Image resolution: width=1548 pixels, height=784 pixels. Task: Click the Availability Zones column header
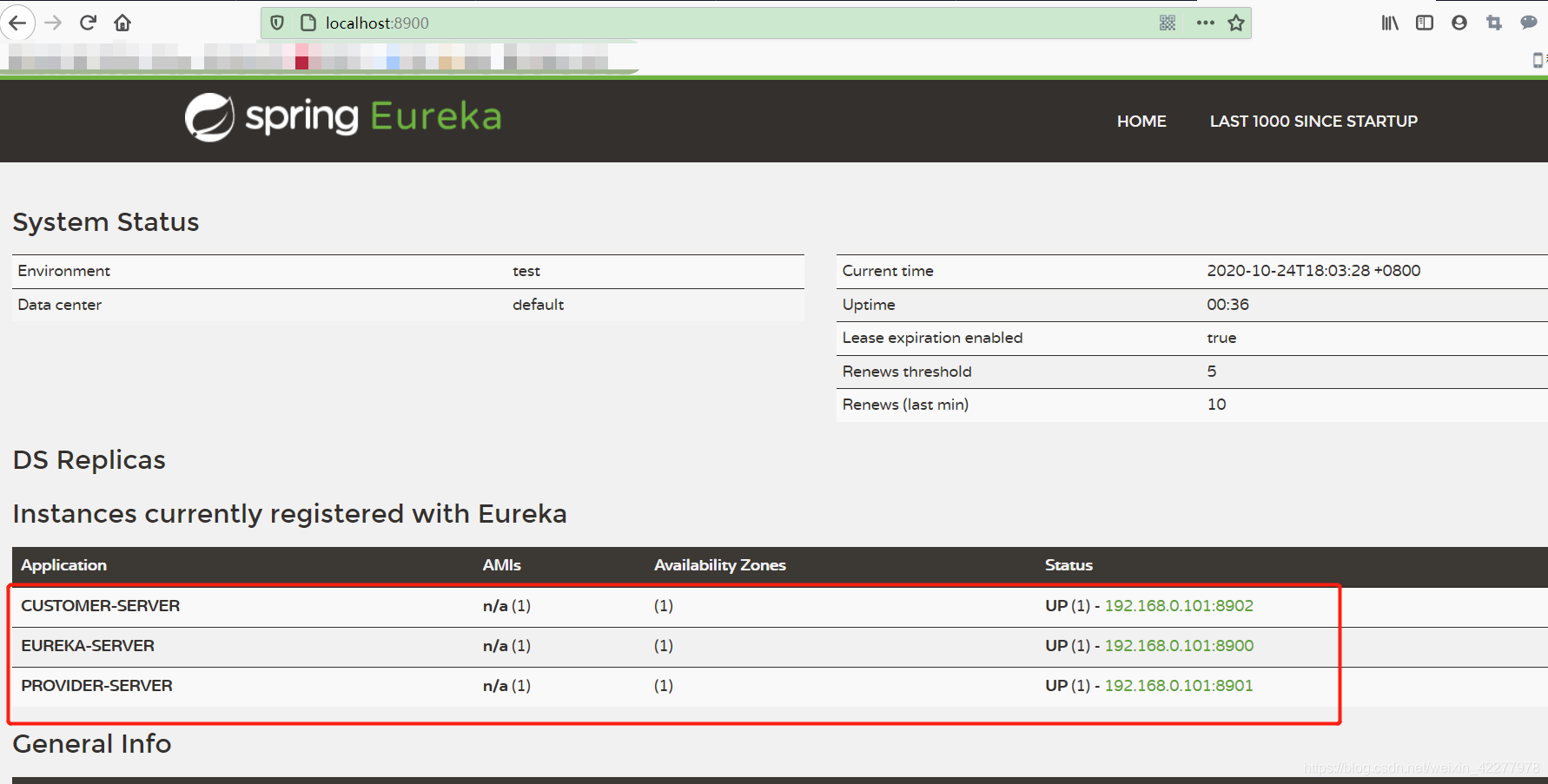pyautogui.click(x=720, y=565)
